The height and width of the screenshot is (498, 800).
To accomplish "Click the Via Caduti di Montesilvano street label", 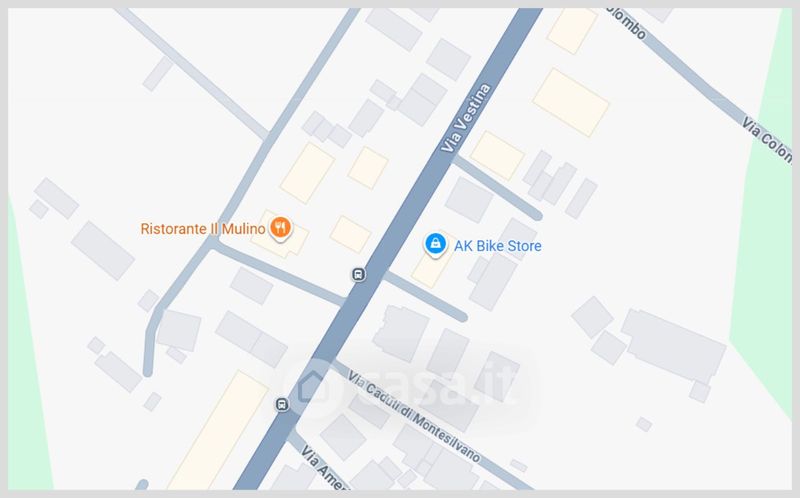I will point(414,416).
